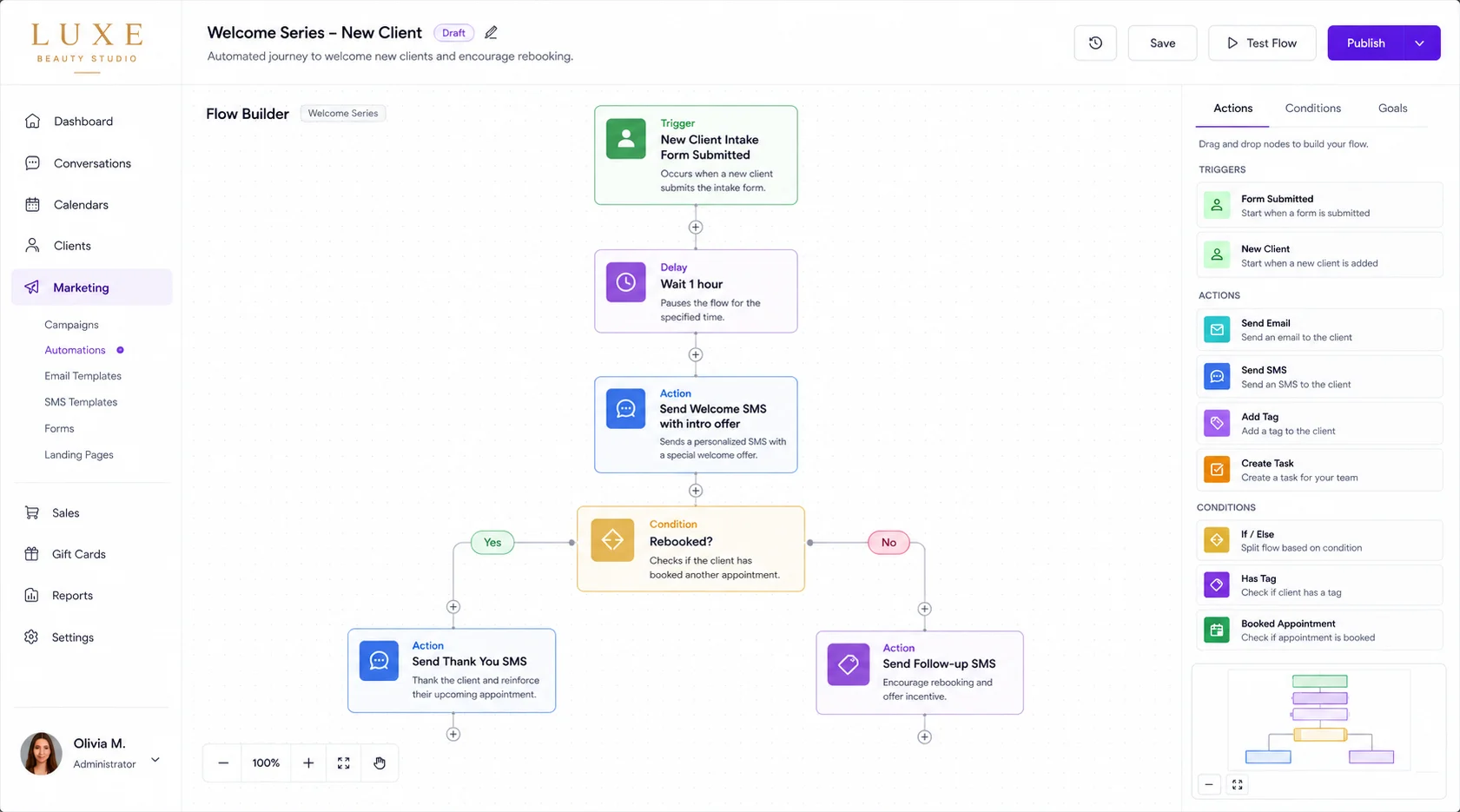This screenshot has height=812, width=1460.
Task: Pick the Create Task action
Action: click(x=1319, y=470)
